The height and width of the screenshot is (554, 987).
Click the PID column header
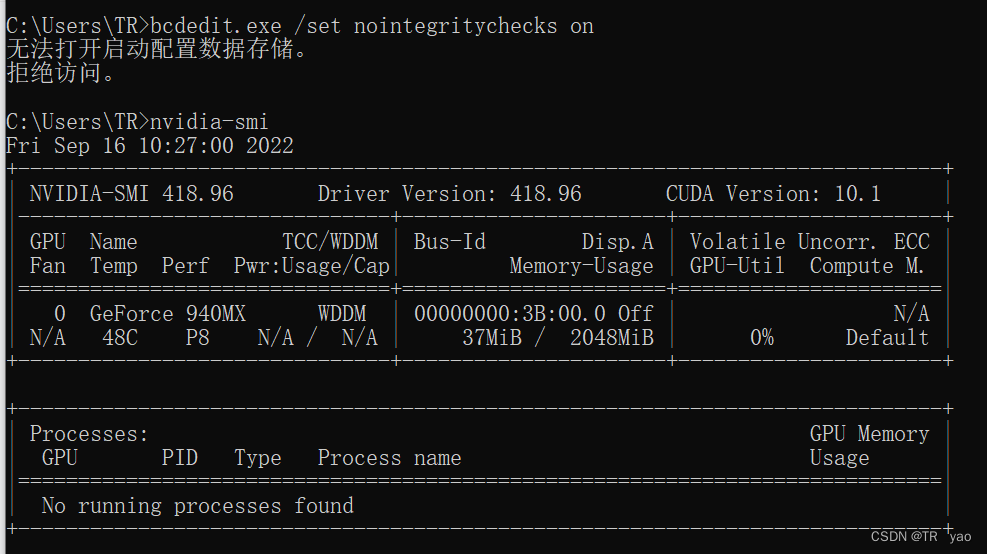tap(179, 458)
